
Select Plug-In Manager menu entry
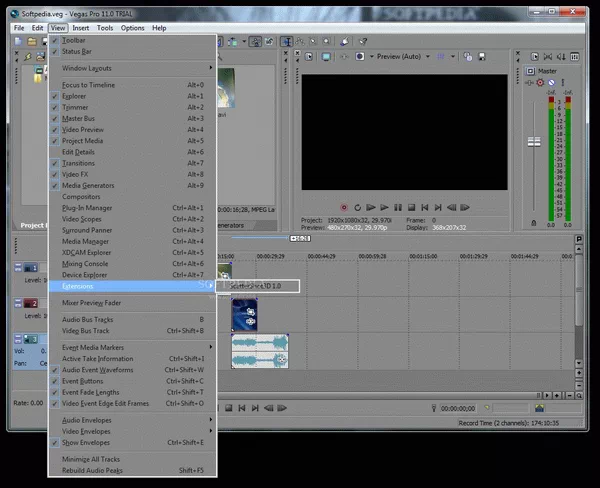[132, 208]
